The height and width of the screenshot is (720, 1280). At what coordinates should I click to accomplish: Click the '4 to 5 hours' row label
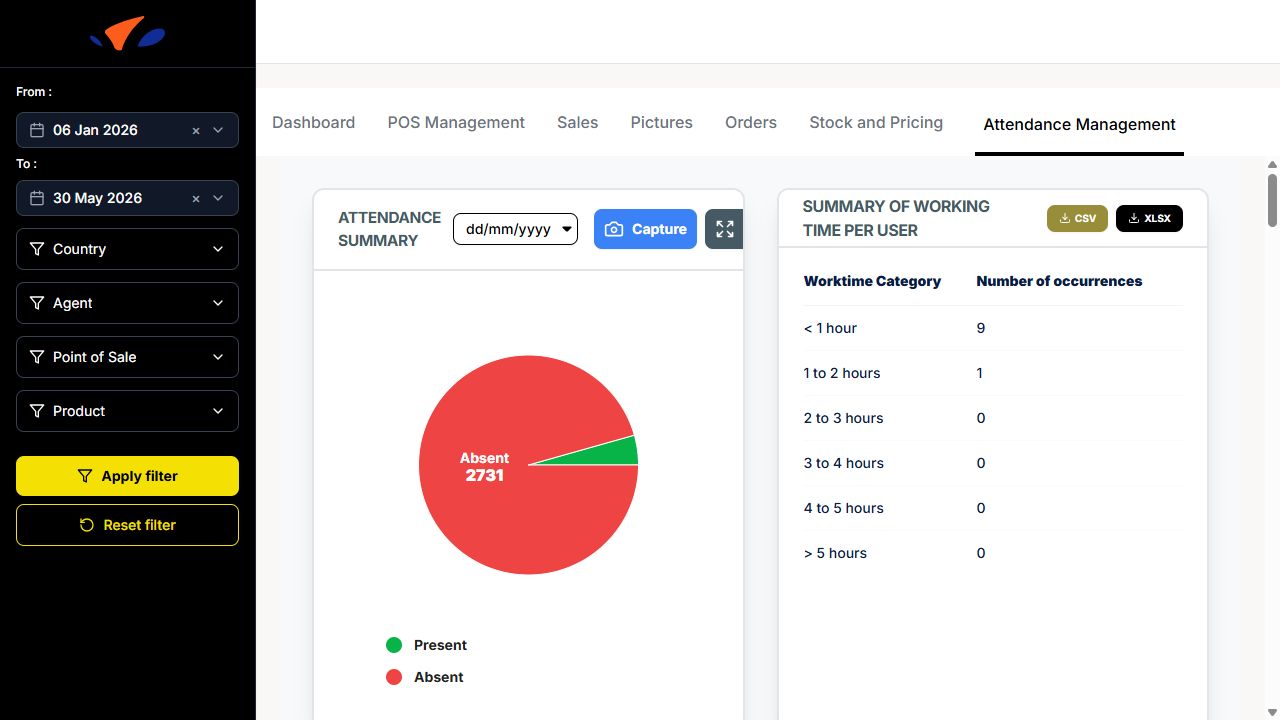[844, 508]
